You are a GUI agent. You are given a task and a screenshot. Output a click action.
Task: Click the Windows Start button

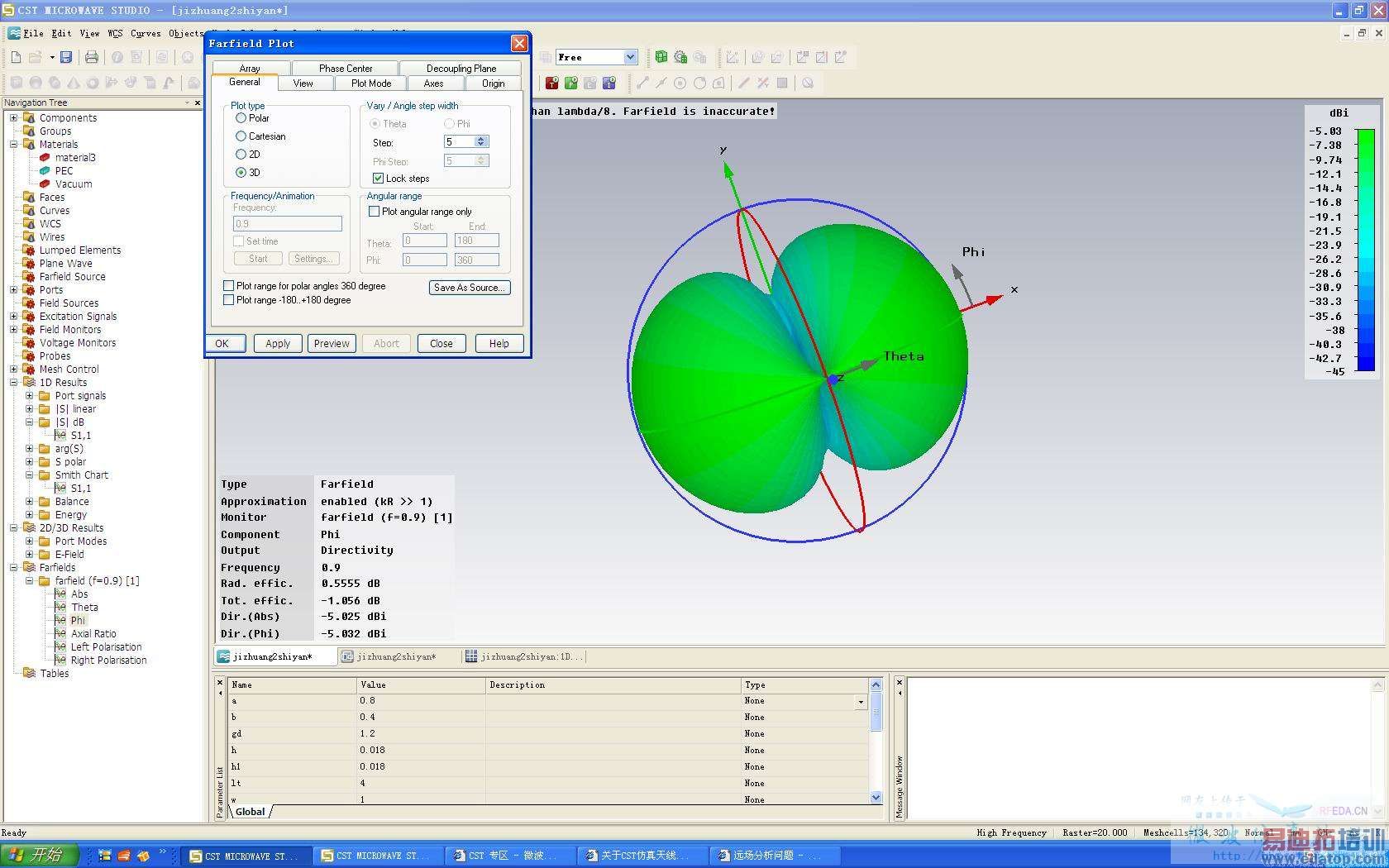[40, 855]
